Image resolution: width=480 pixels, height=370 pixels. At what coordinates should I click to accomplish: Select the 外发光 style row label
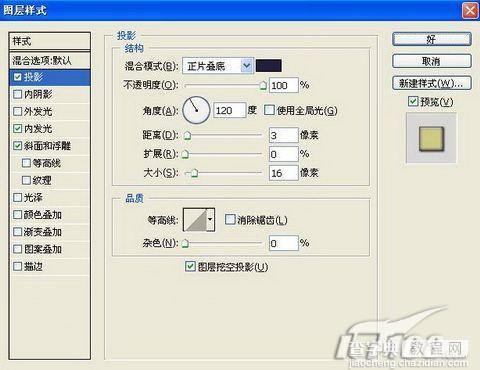[38, 111]
